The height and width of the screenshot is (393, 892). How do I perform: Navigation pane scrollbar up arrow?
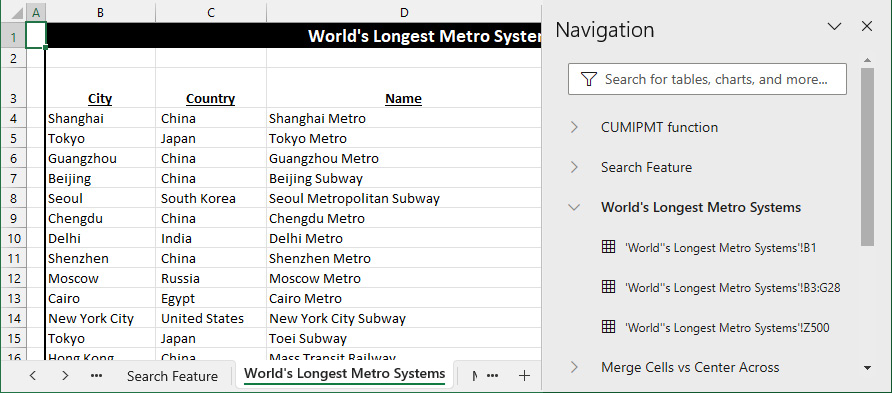pyautogui.click(x=867, y=60)
